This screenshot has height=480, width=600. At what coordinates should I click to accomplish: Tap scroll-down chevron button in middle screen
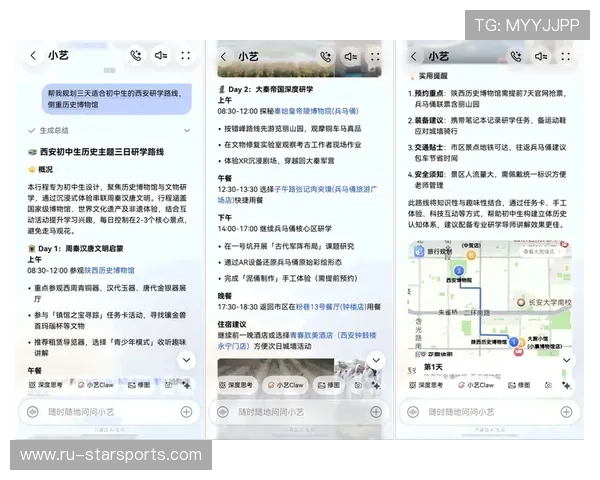tap(376, 360)
